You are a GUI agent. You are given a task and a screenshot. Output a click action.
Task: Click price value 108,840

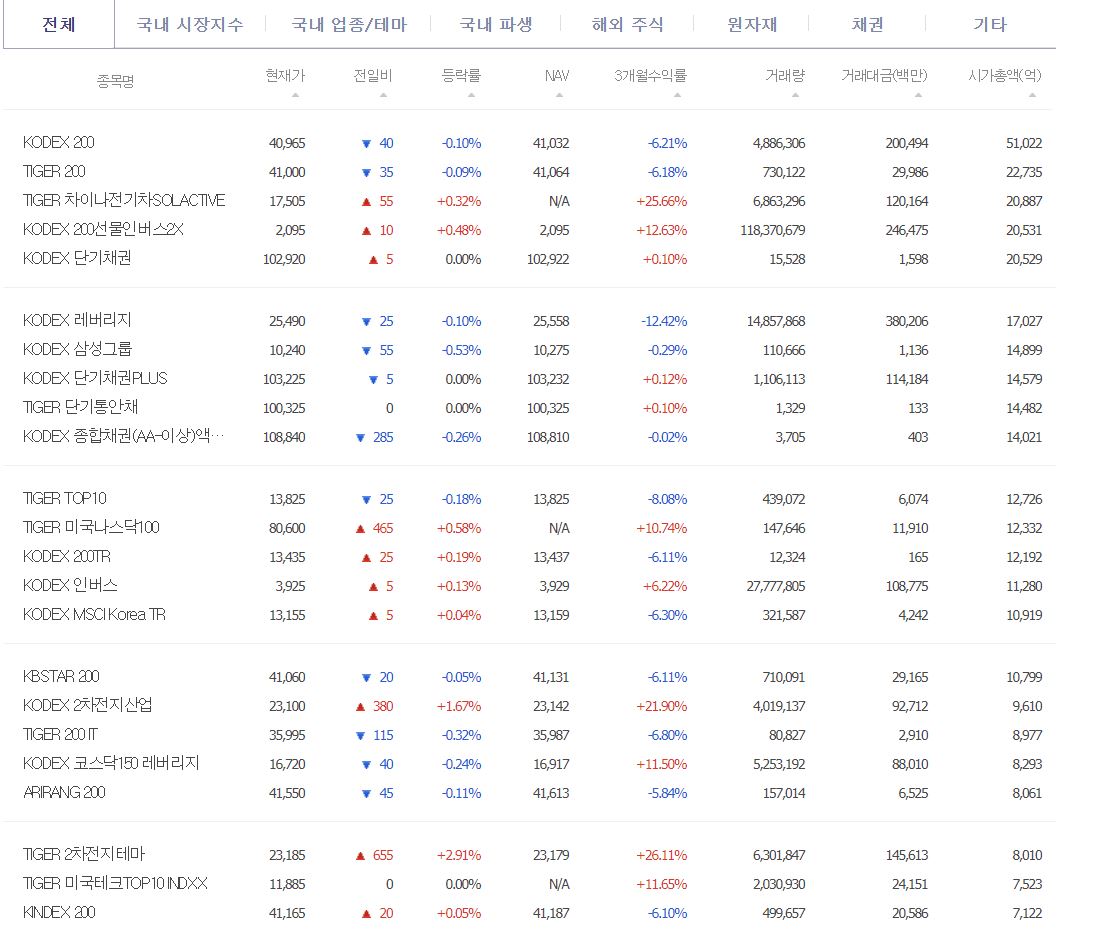(284, 437)
